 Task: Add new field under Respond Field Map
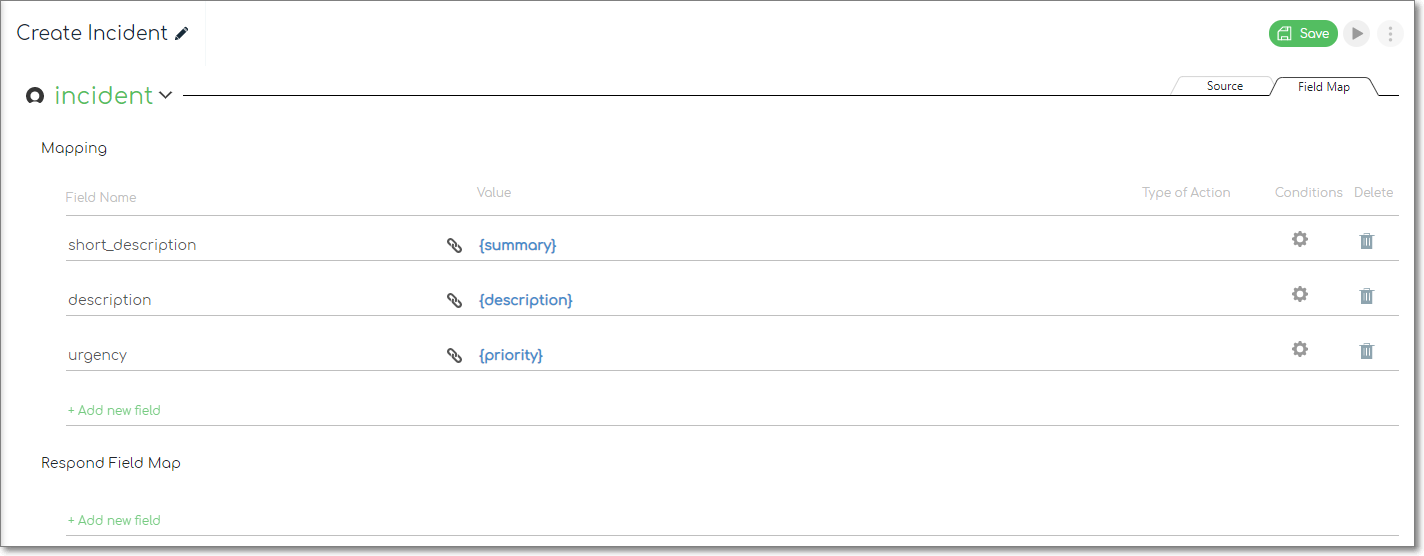click(114, 520)
